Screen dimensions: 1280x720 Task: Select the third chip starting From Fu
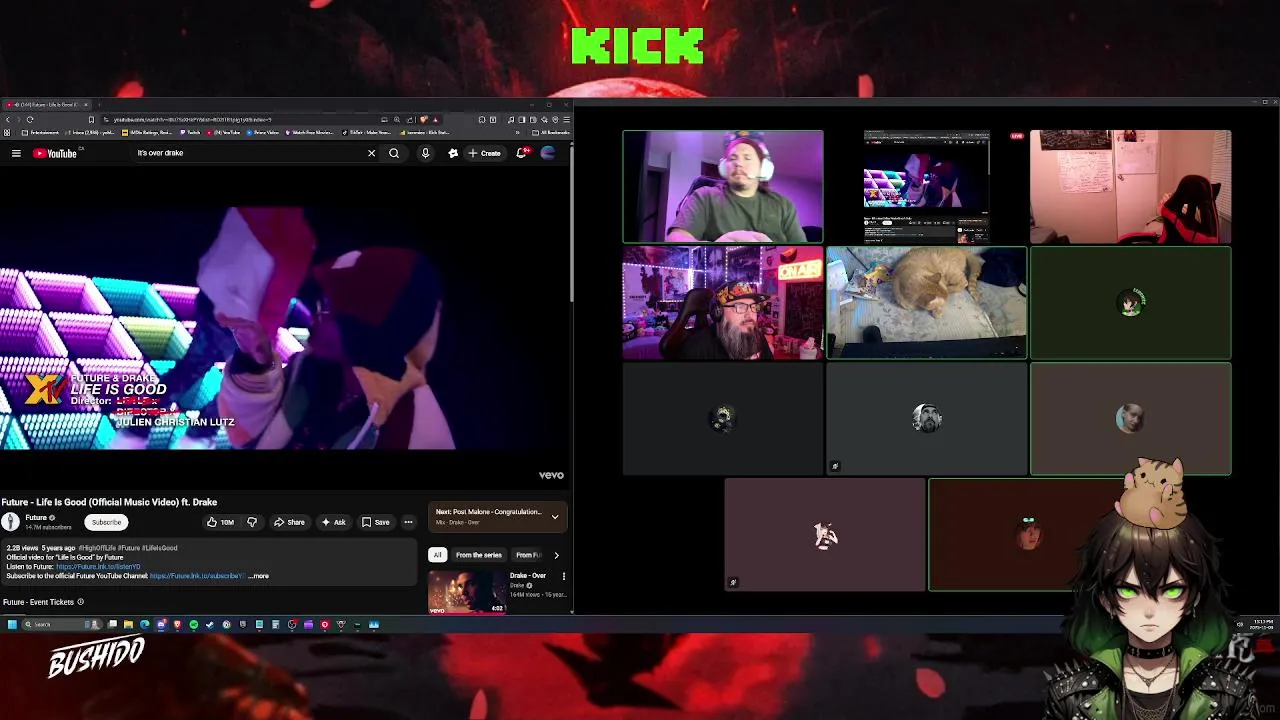(528, 555)
